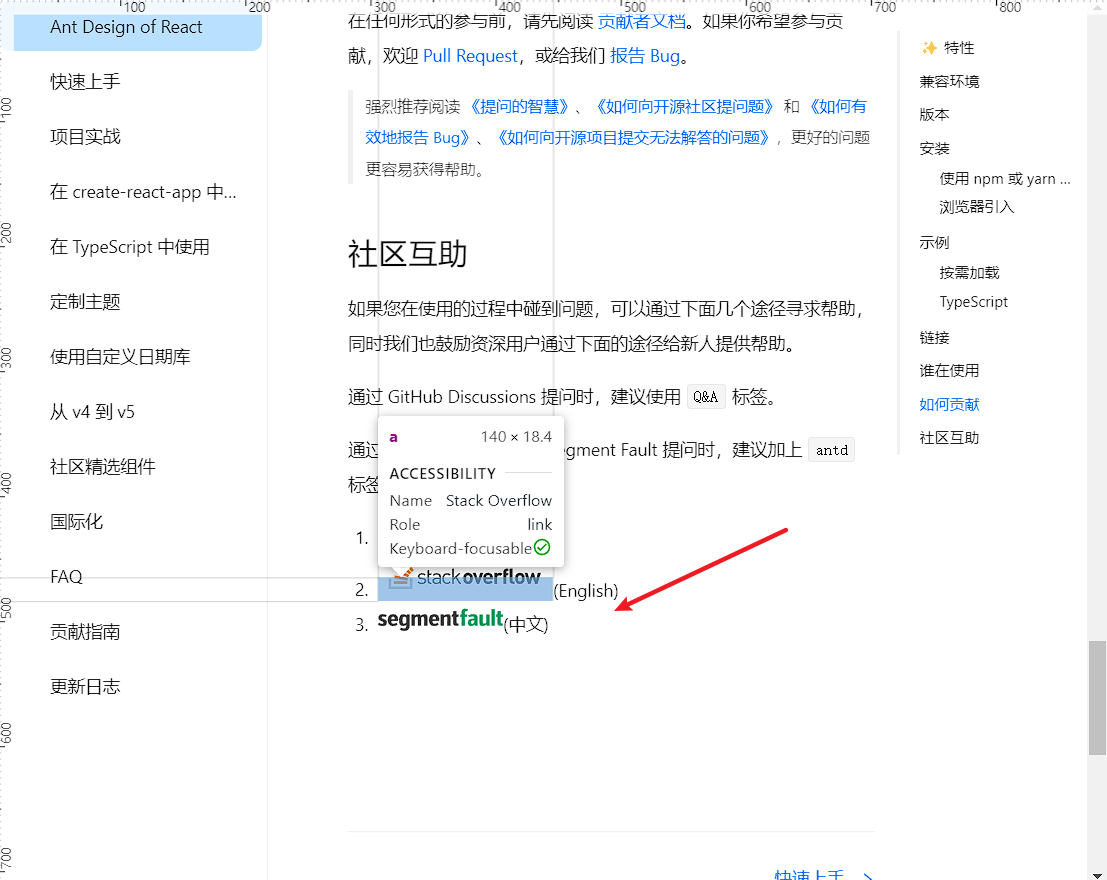Click the antd code tag

tap(832, 450)
